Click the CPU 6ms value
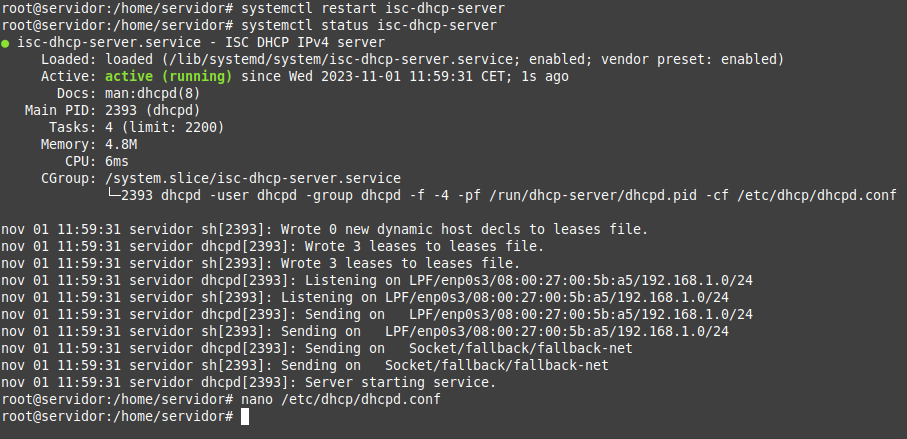The image size is (907, 439). pyautogui.click(x=117, y=161)
